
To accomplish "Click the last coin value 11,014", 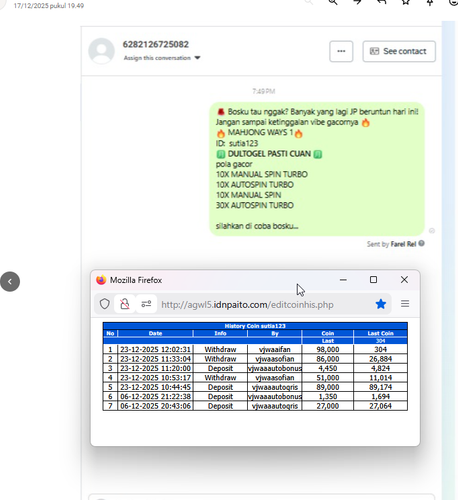I will click(380, 378).
